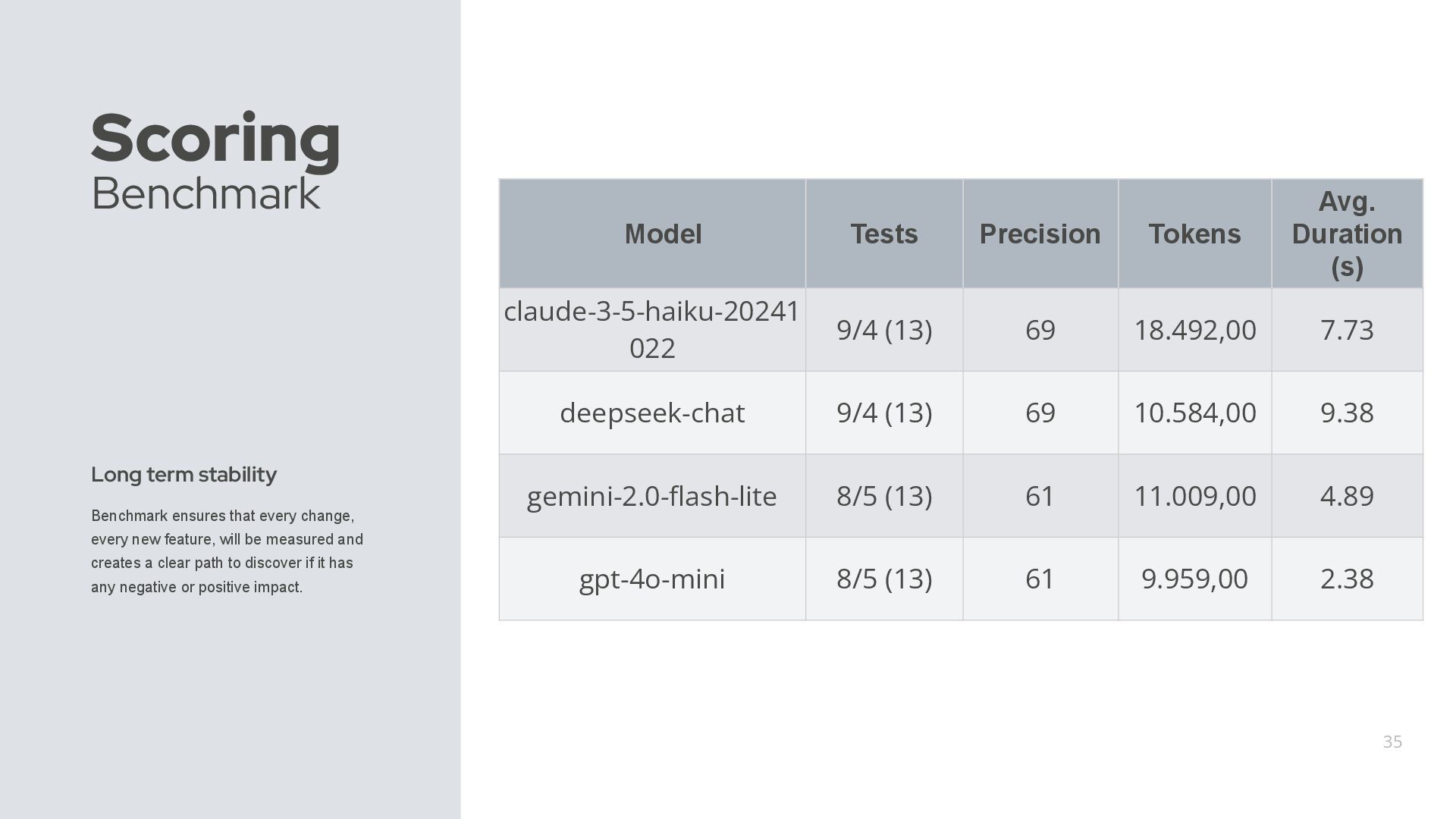This screenshot has height=819, width=1456.
Task: Select the gpt-4o-mini model cell
Action: coord(652,579)
